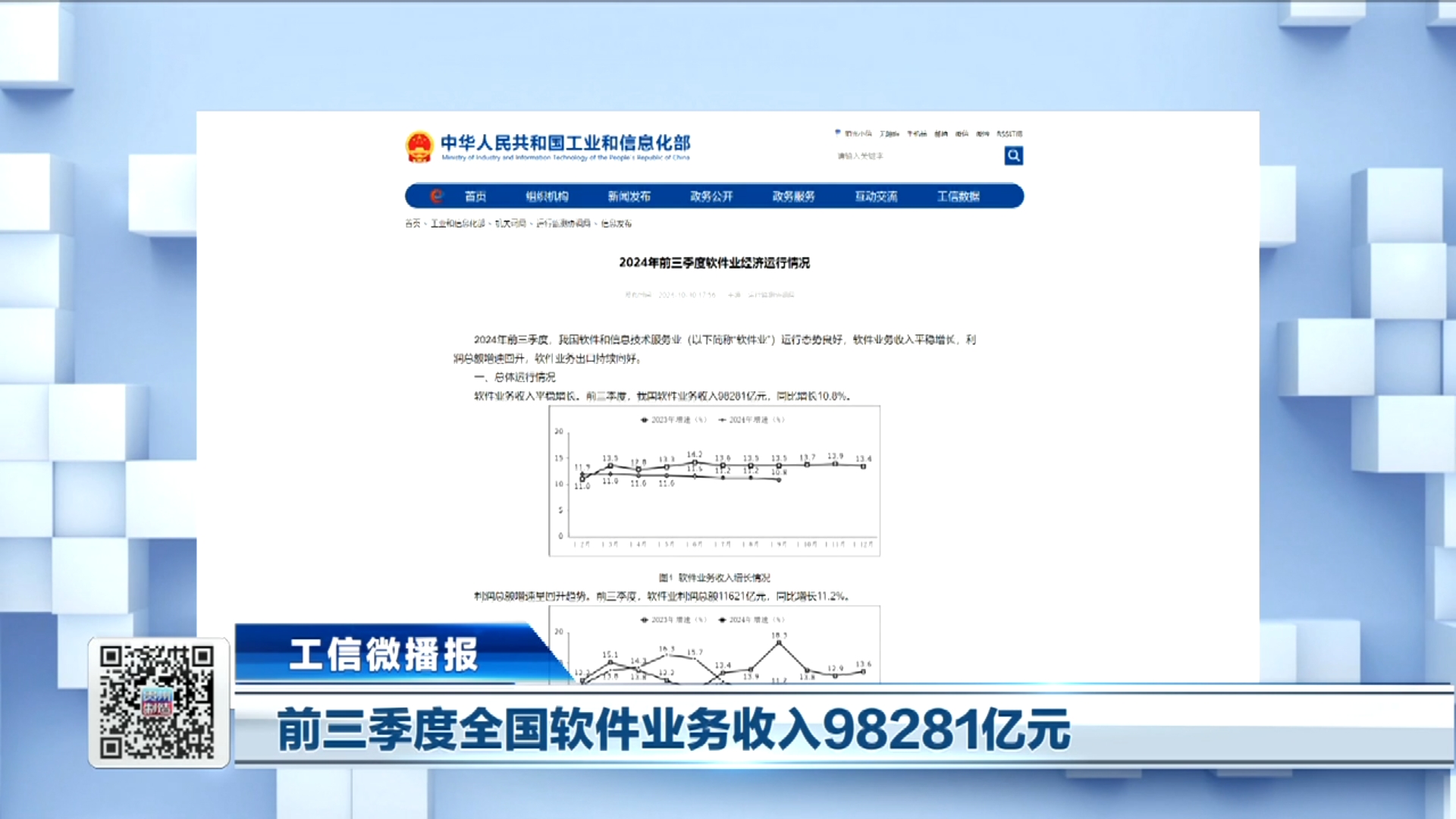Open the 工信数据 tab

pyautogui.click(x=958, y=196)
